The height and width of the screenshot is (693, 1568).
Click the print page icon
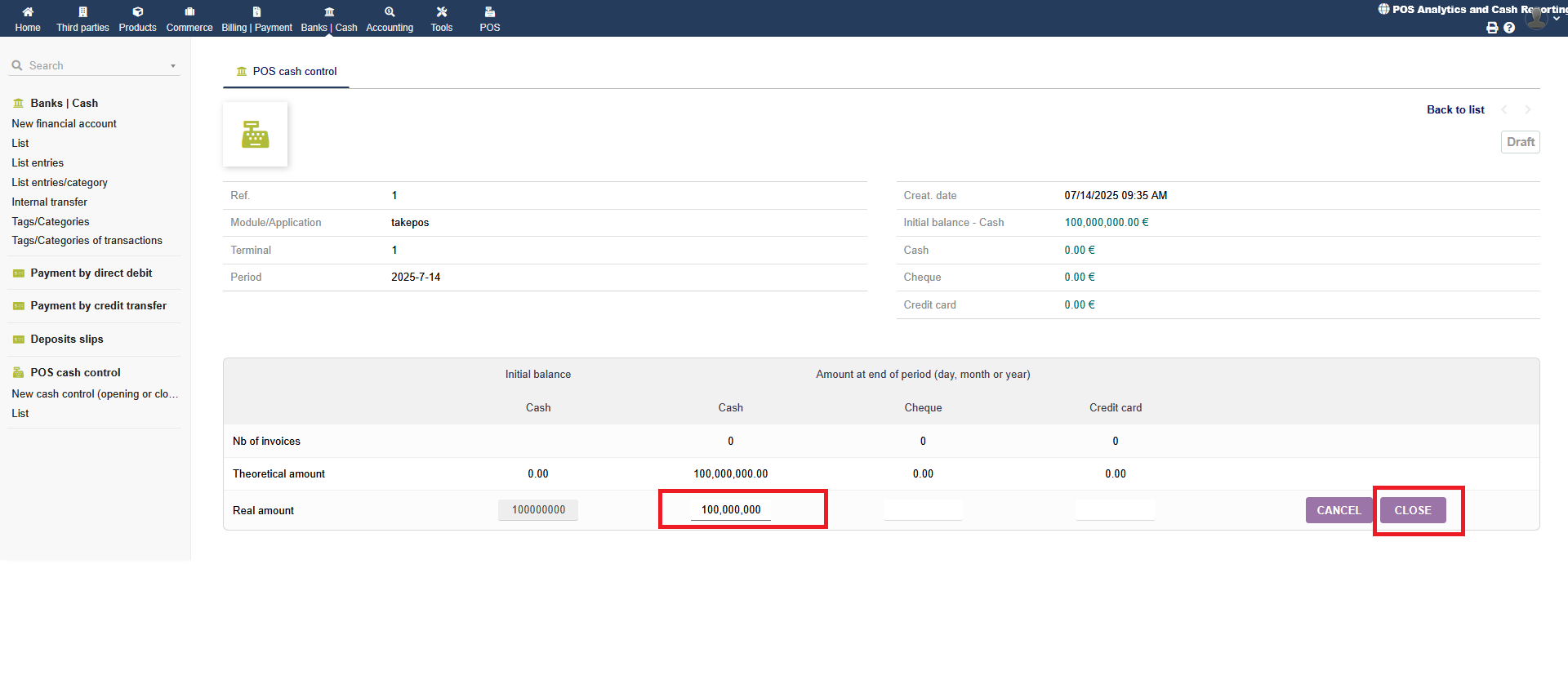click(1492, 28)
